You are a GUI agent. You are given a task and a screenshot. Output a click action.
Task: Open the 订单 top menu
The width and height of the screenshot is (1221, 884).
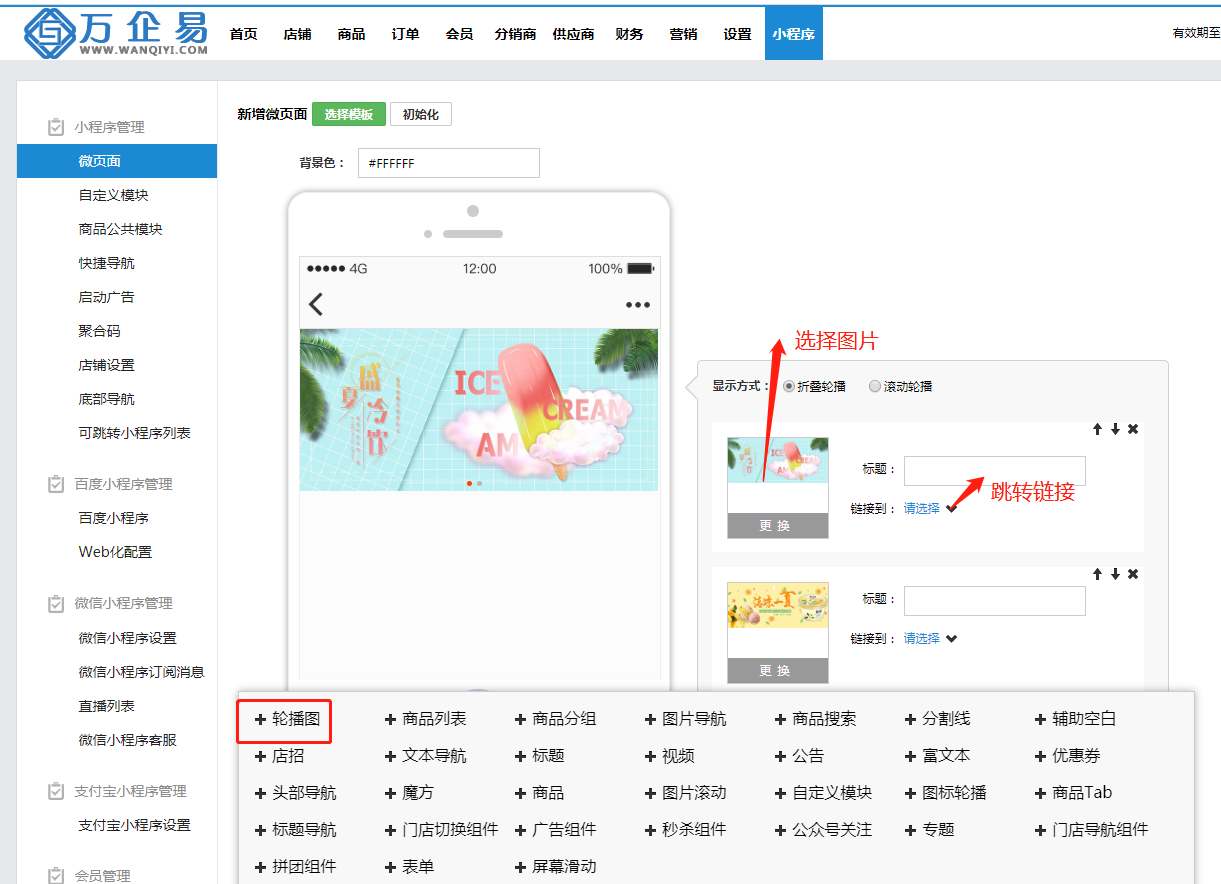(405, 34)
